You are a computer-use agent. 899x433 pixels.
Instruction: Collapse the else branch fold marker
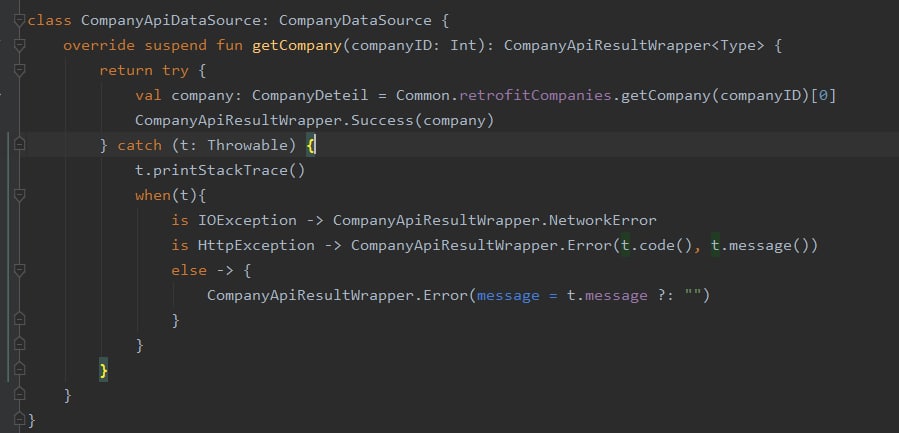pos(19,270)
